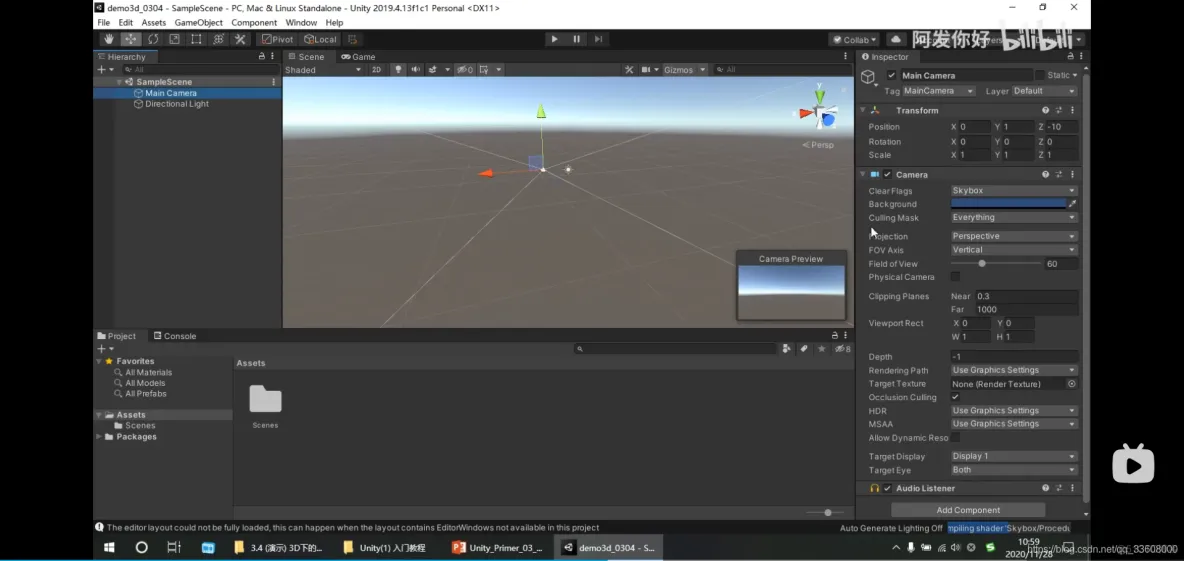
Task: Select the Hand tool in the toolbar
Action: [109, 39]
